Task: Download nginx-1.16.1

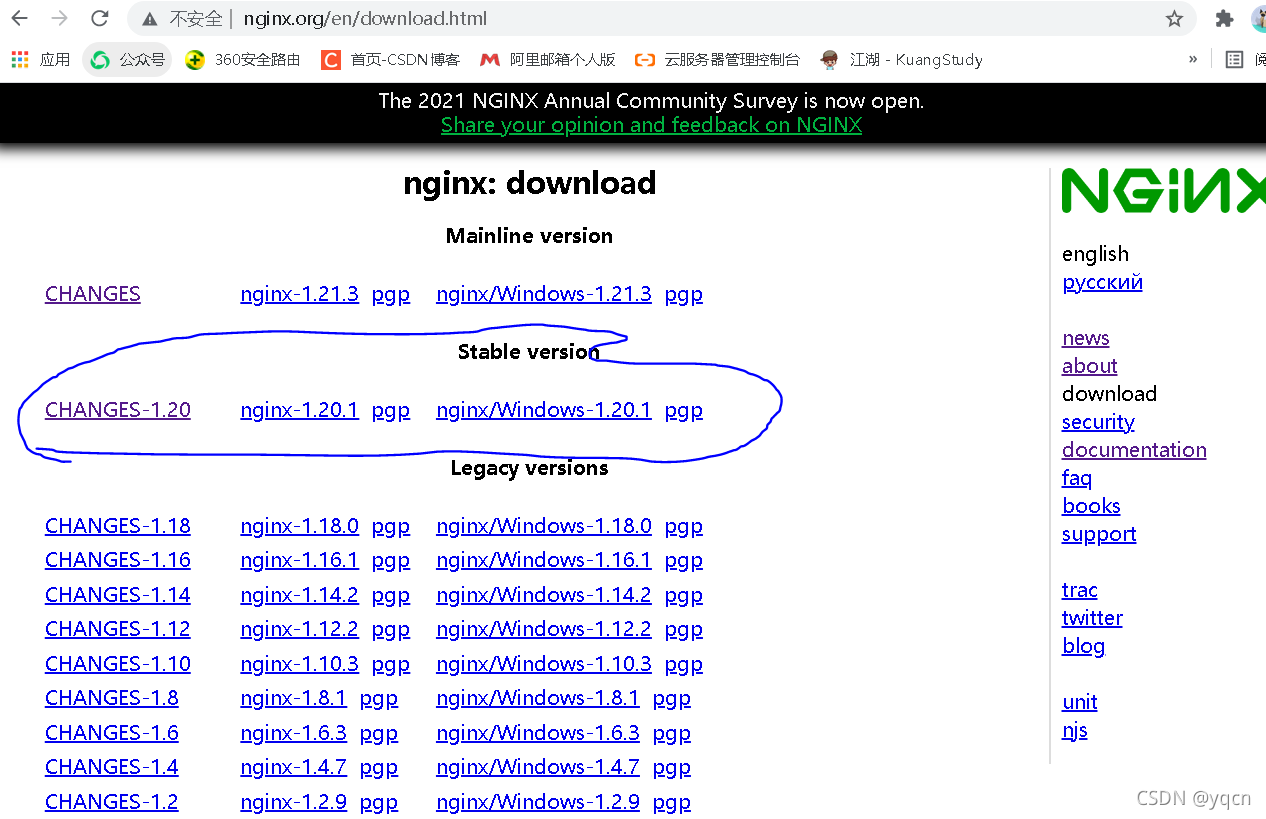Action: click(299, 560)
